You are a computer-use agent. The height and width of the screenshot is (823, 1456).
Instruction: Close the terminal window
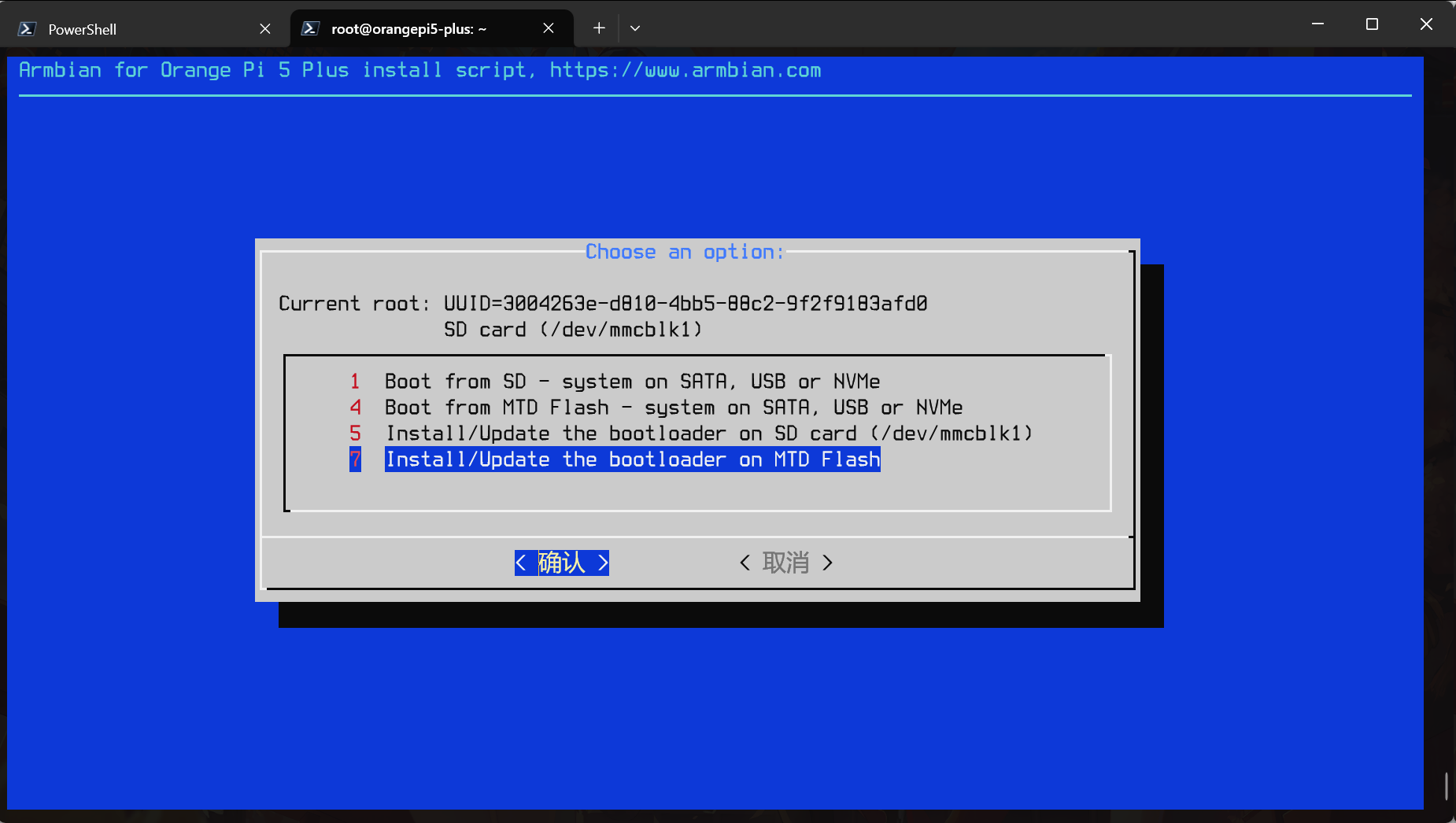[1426, 24]
